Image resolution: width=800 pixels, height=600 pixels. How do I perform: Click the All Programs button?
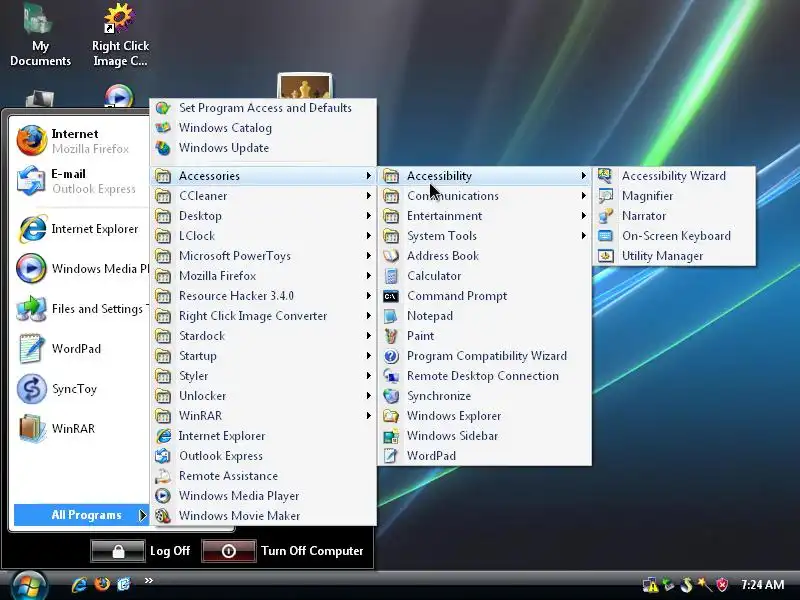[81, 515]
